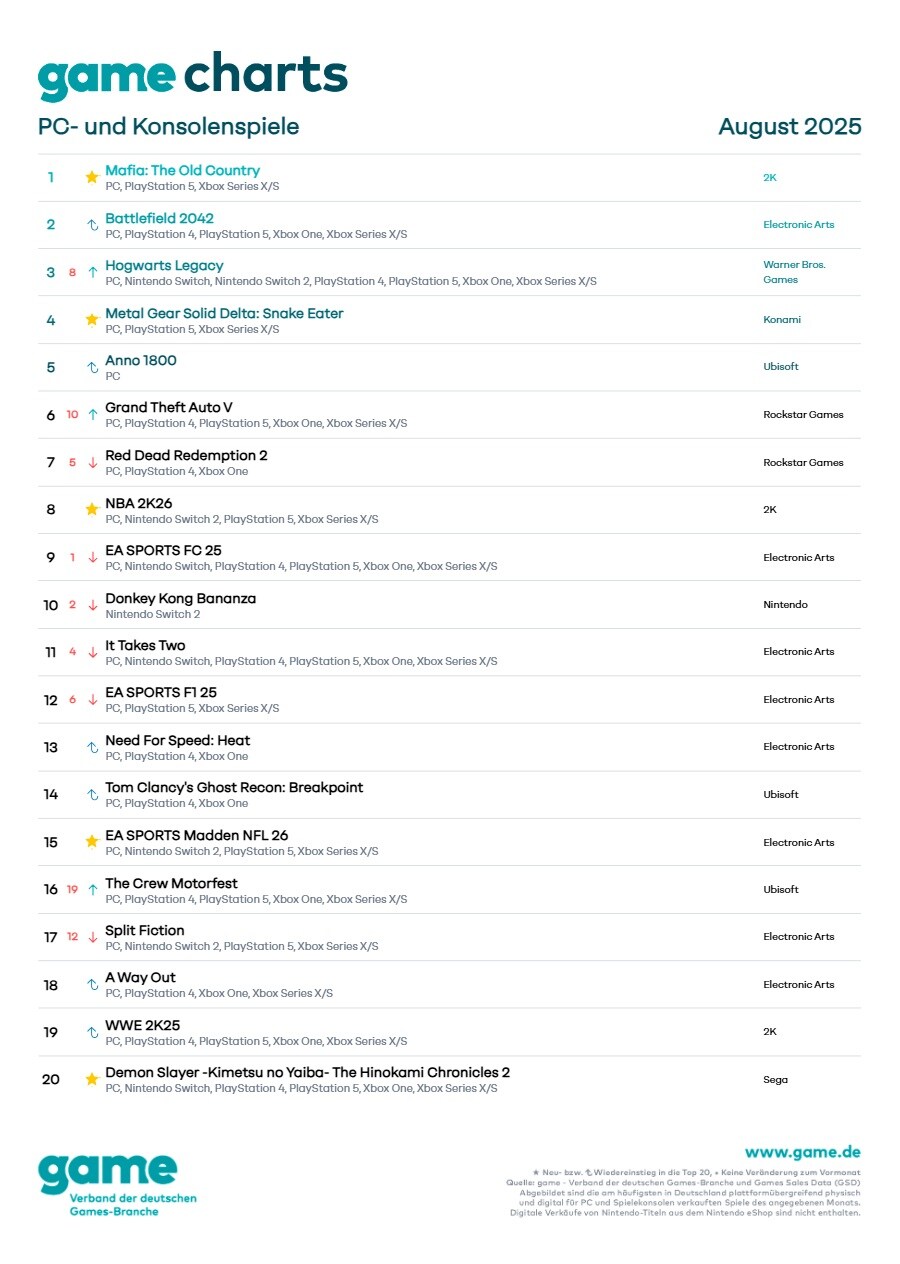Click the Donkey Kong Bananza entry title
The width and height of the screenshot is (900, 1264).
coord(180,598)
